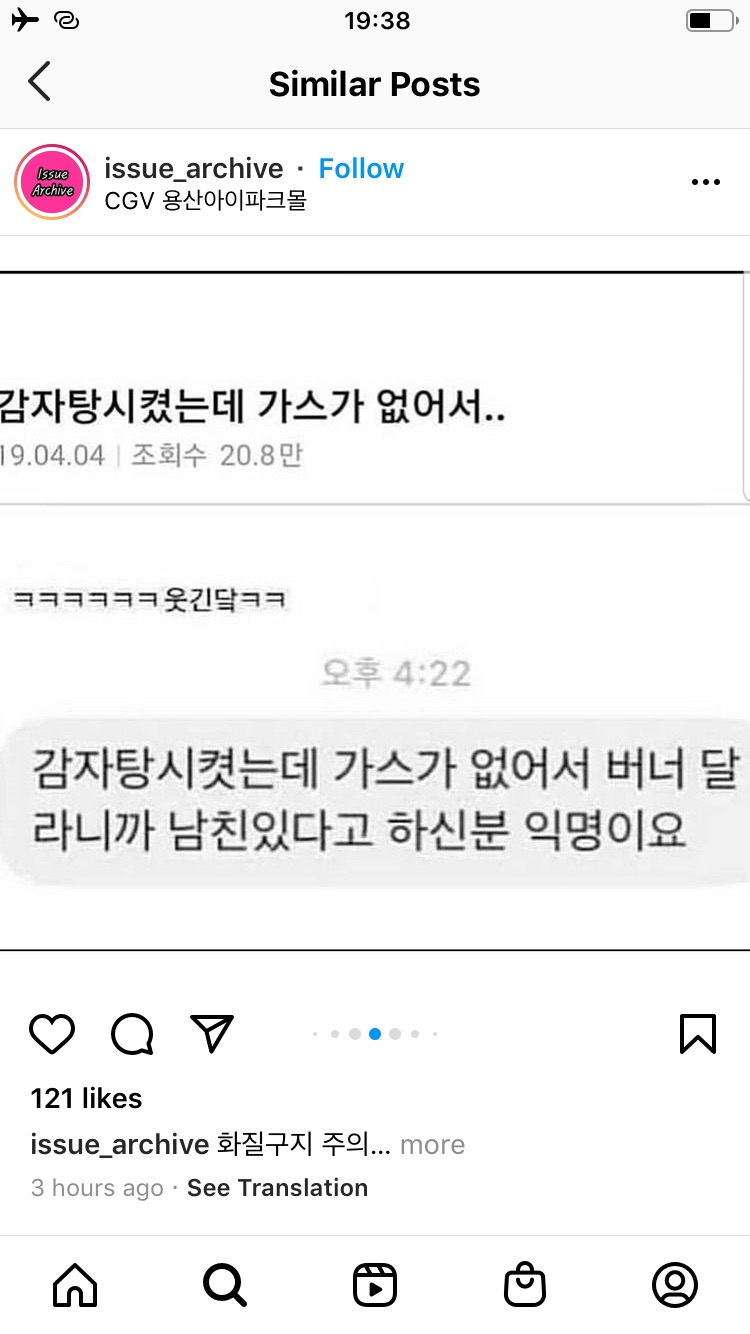
Task: Go back using the left chevron arrow
Action: click(39, 82)
